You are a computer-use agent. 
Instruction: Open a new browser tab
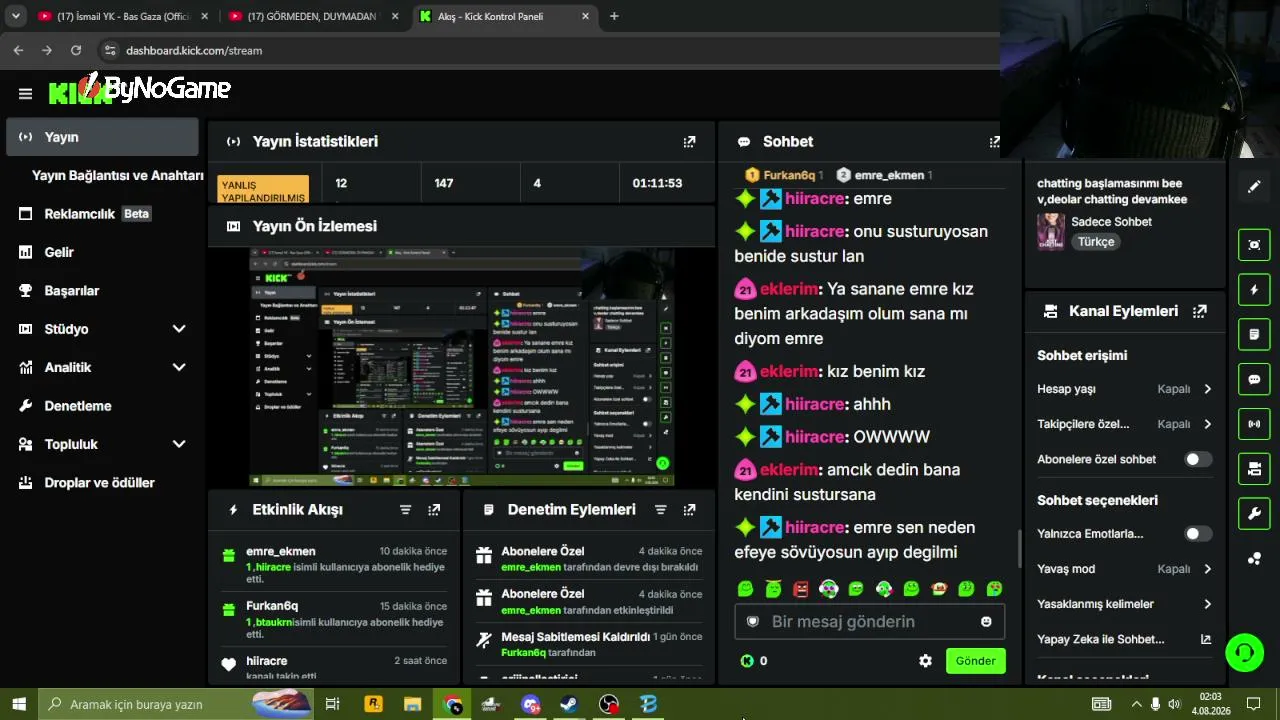(614, 16)
